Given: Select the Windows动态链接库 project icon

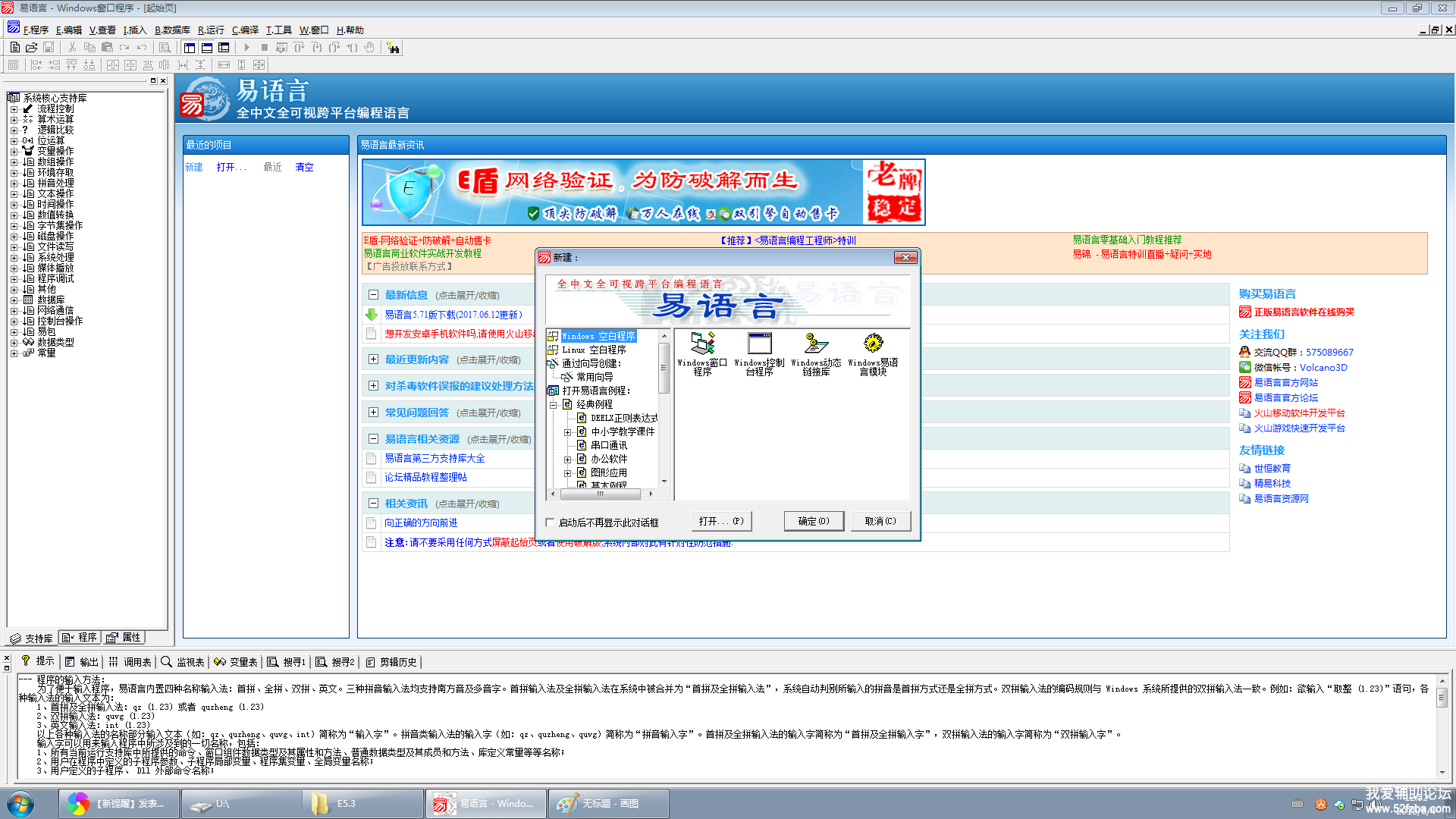Looking at the screenshot, I should click(816, 354).
